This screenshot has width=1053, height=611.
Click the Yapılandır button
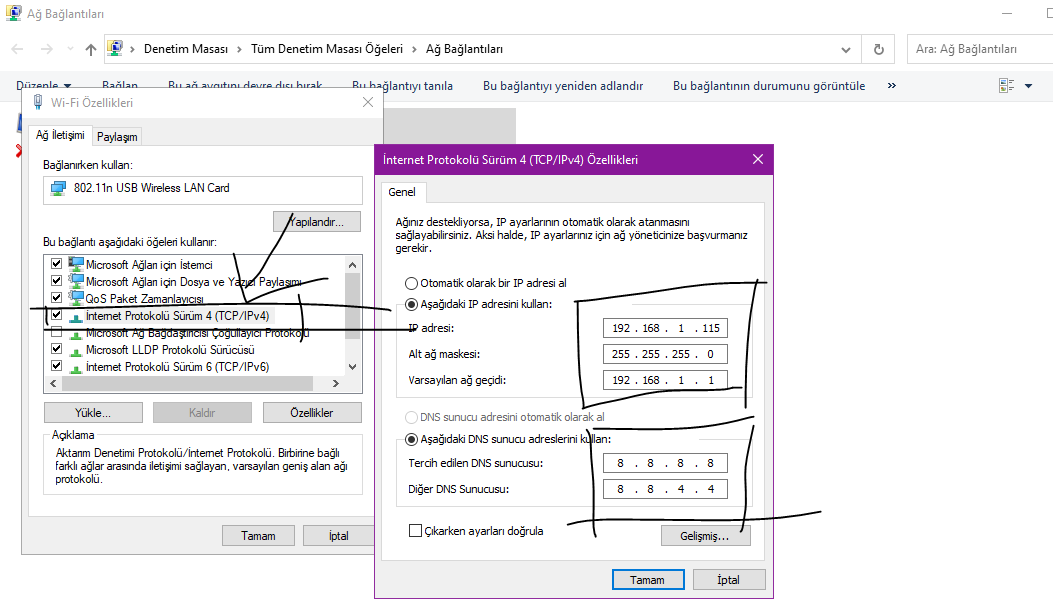pos(317,222)
